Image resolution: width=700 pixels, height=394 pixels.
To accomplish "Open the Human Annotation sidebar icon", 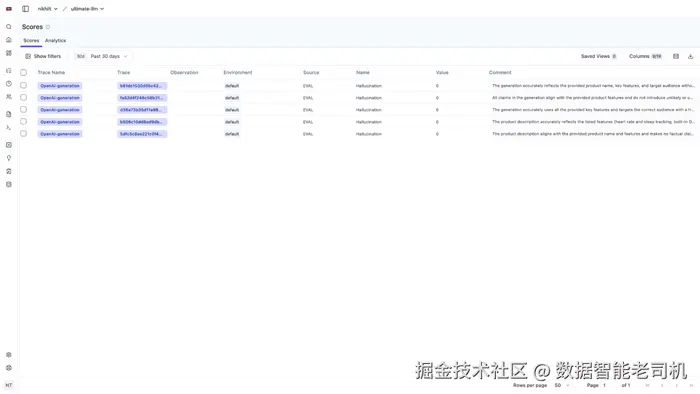I will click(x=8, y=171).
